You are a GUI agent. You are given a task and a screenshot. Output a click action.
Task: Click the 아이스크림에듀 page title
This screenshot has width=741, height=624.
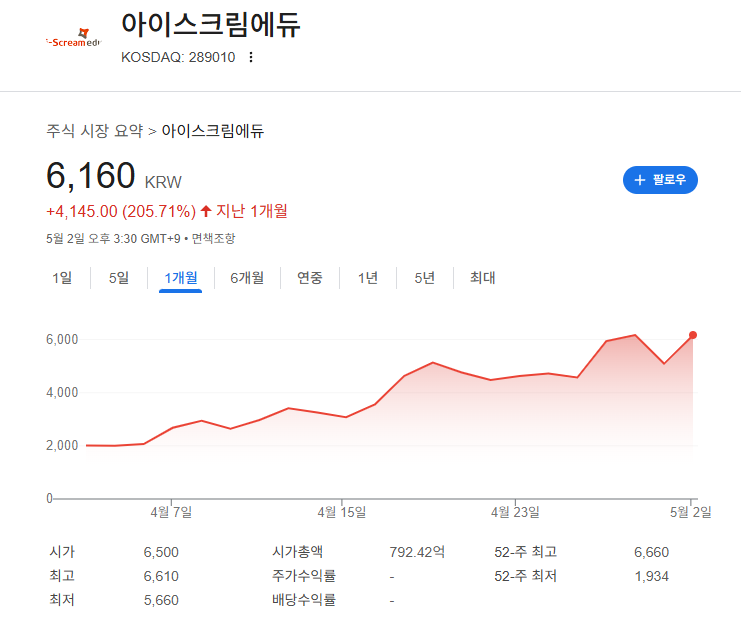210,25
